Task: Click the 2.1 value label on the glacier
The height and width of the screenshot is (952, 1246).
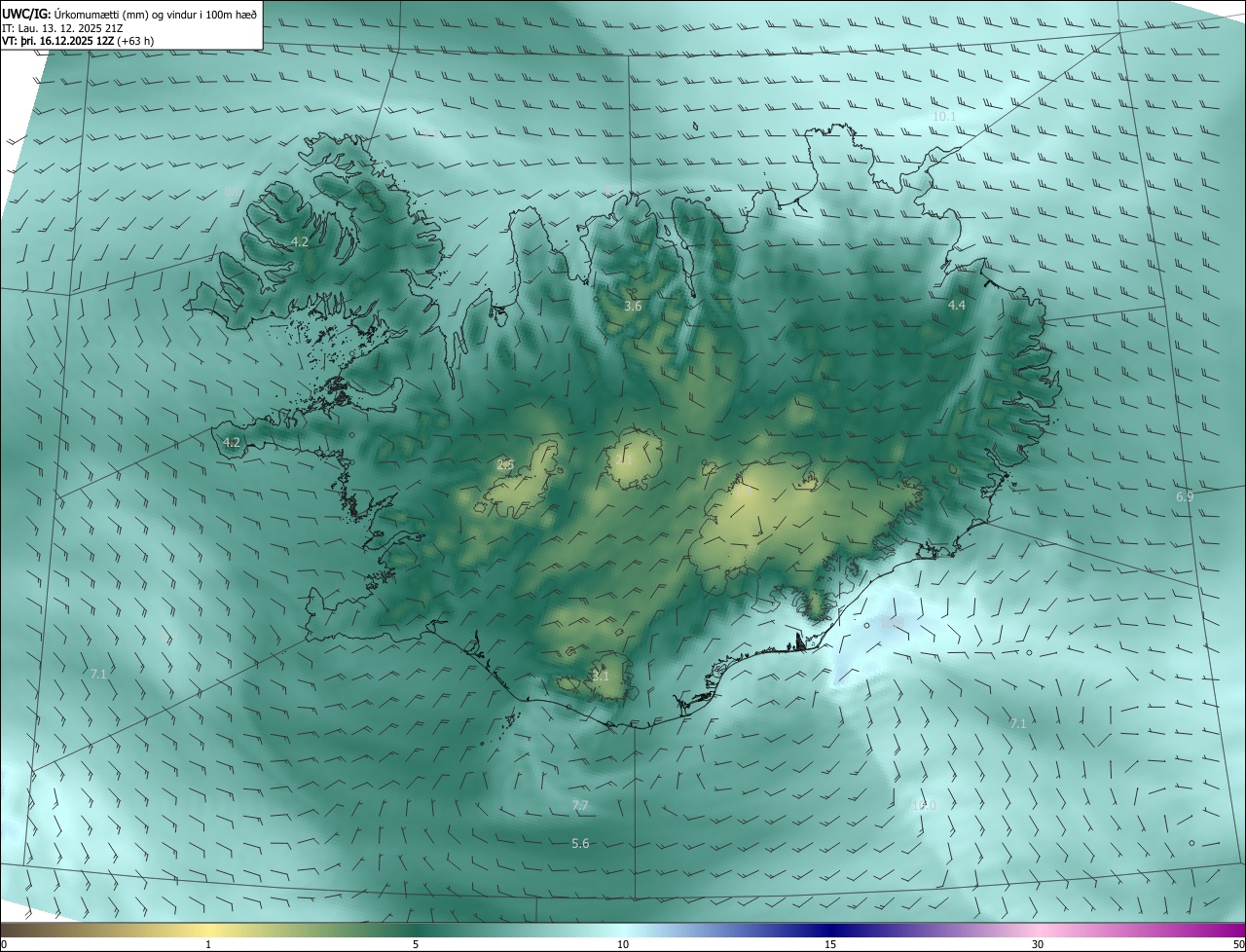Action: tap(624, 459)
